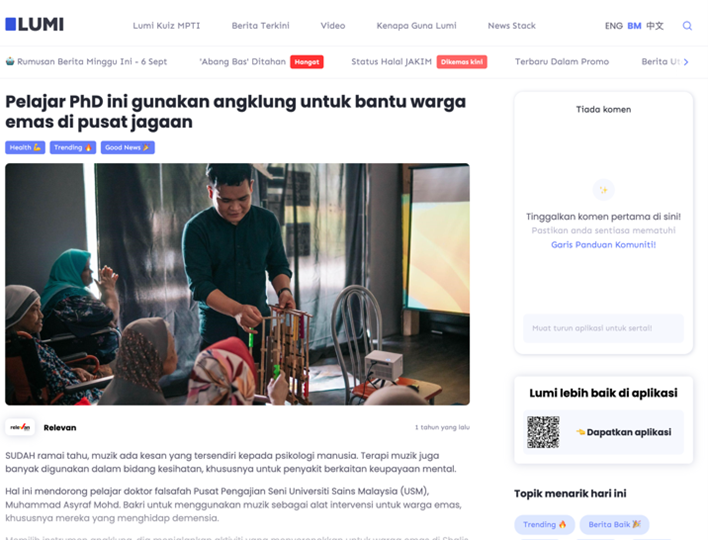Image resolution: width=708 pixels, height=540 pixels.
Task: Open the angklung article photo
Action: click(x=238, y=284)
